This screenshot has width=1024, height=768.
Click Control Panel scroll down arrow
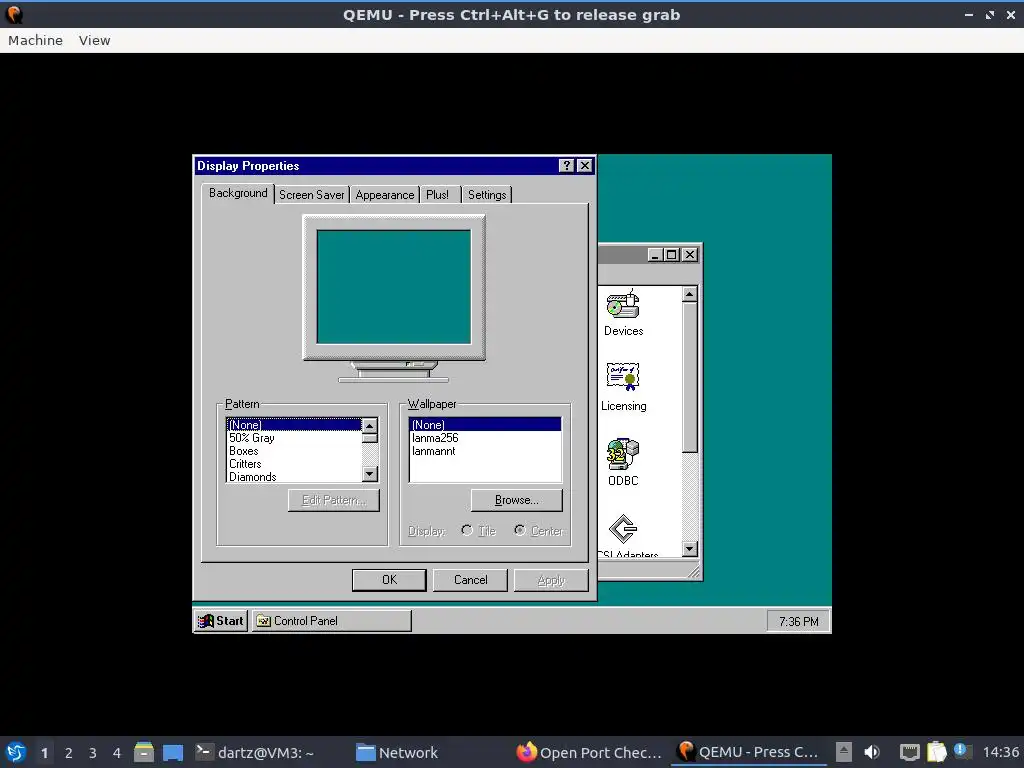pos(690,549)
